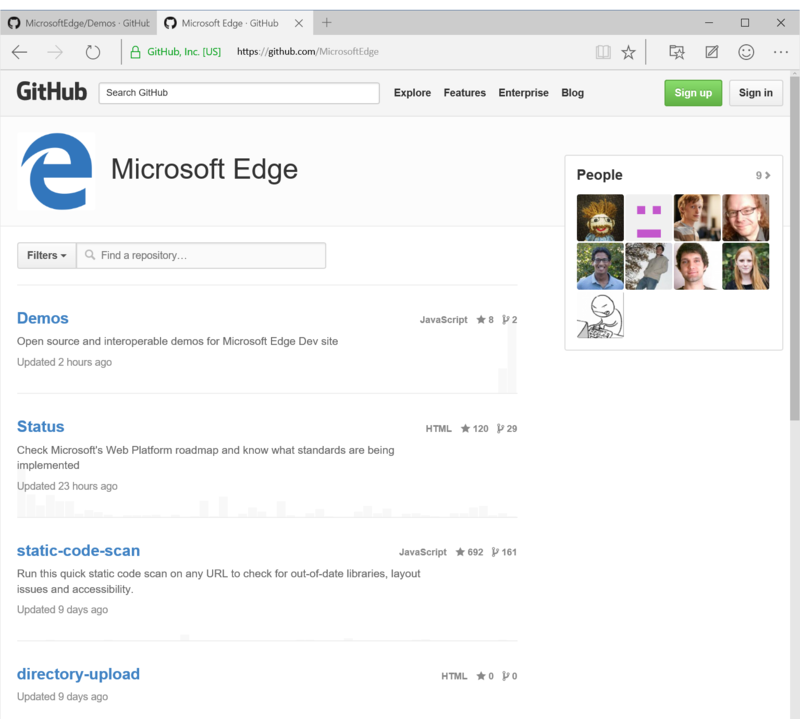Switch to the MicrosoftEdge/Demos tab

(79, 23)
